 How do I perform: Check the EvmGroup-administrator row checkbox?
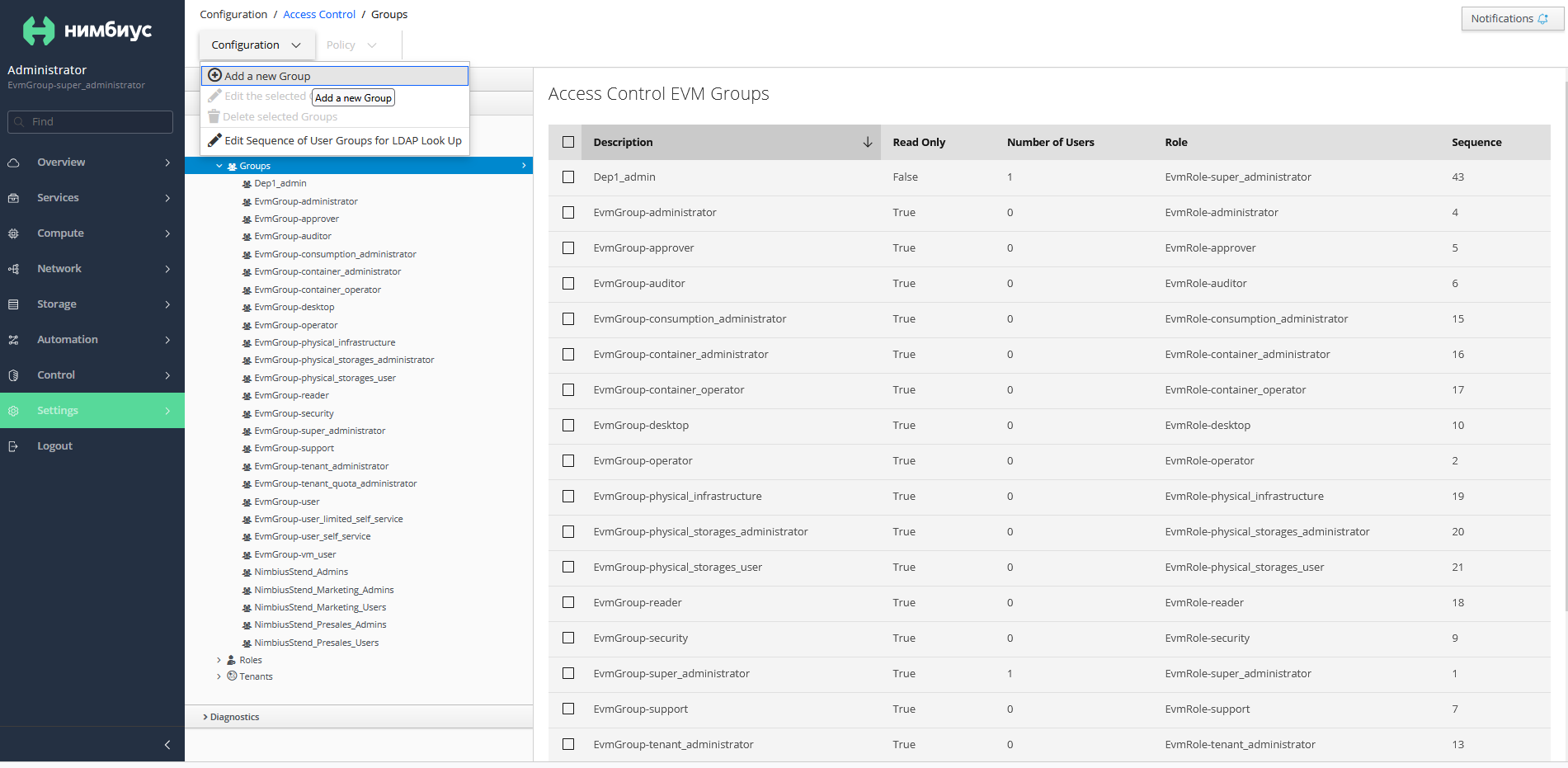coord(568,213)
